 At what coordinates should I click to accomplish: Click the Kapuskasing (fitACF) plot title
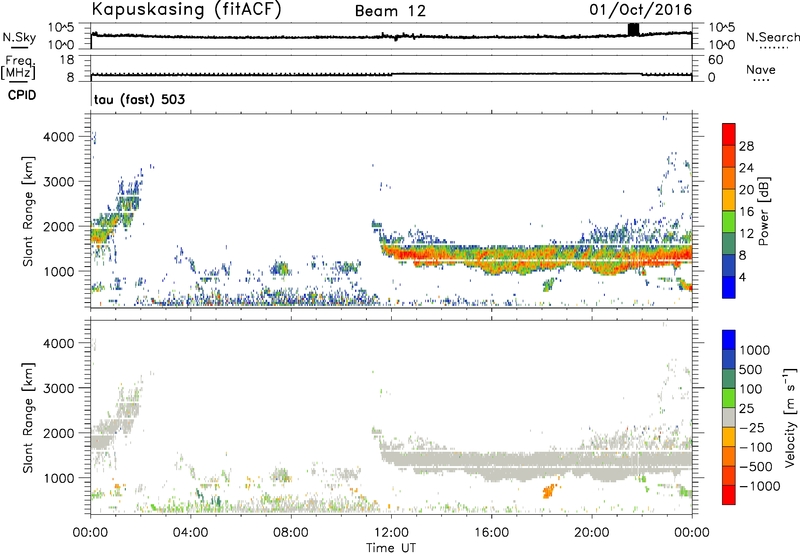point(186,10)
